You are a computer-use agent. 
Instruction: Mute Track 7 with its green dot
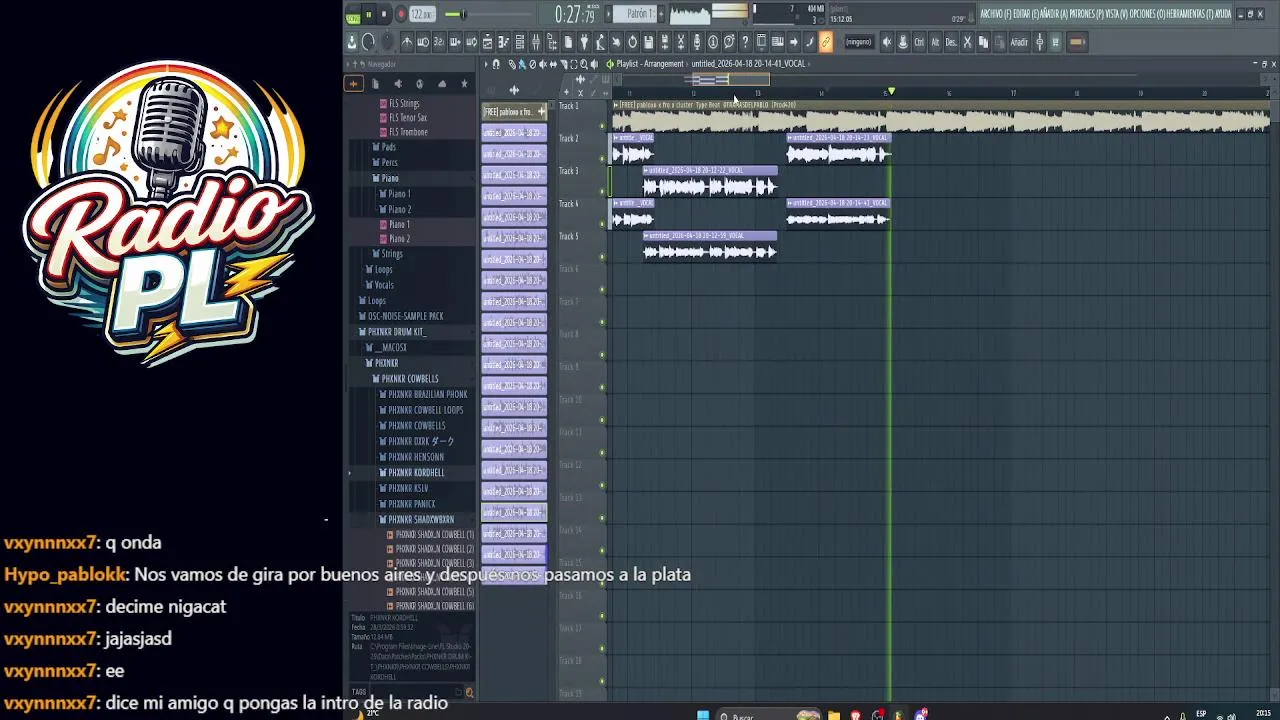coord(602,322)
